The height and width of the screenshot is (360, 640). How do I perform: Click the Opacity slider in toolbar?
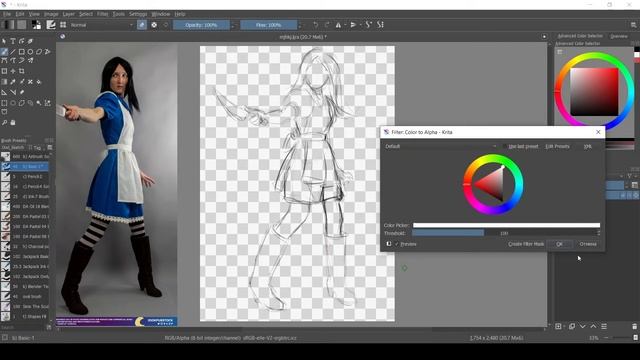(201, 25)
